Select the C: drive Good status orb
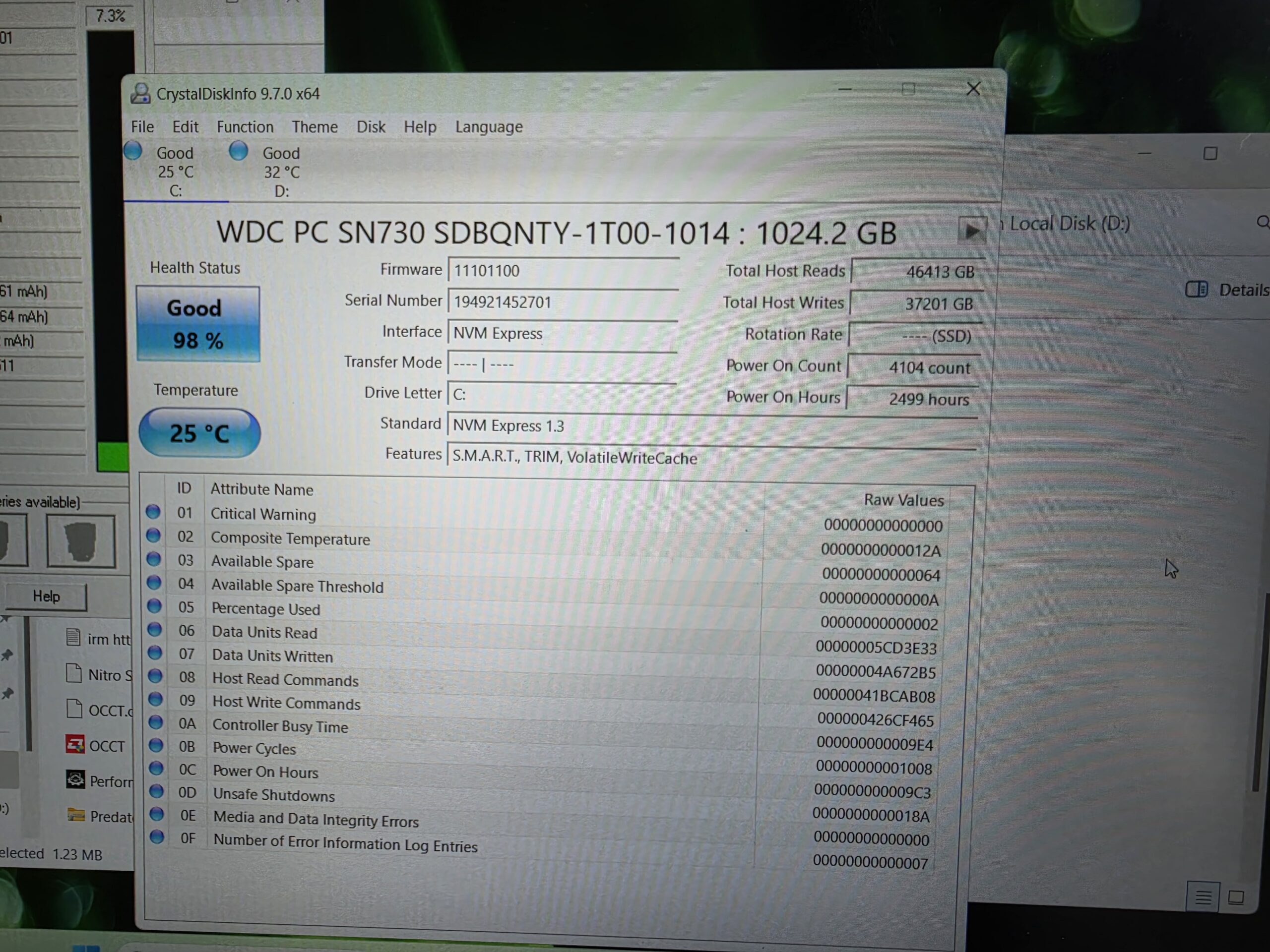The height and width of the screenshot is (952, 1270). (x=132, y=151)
